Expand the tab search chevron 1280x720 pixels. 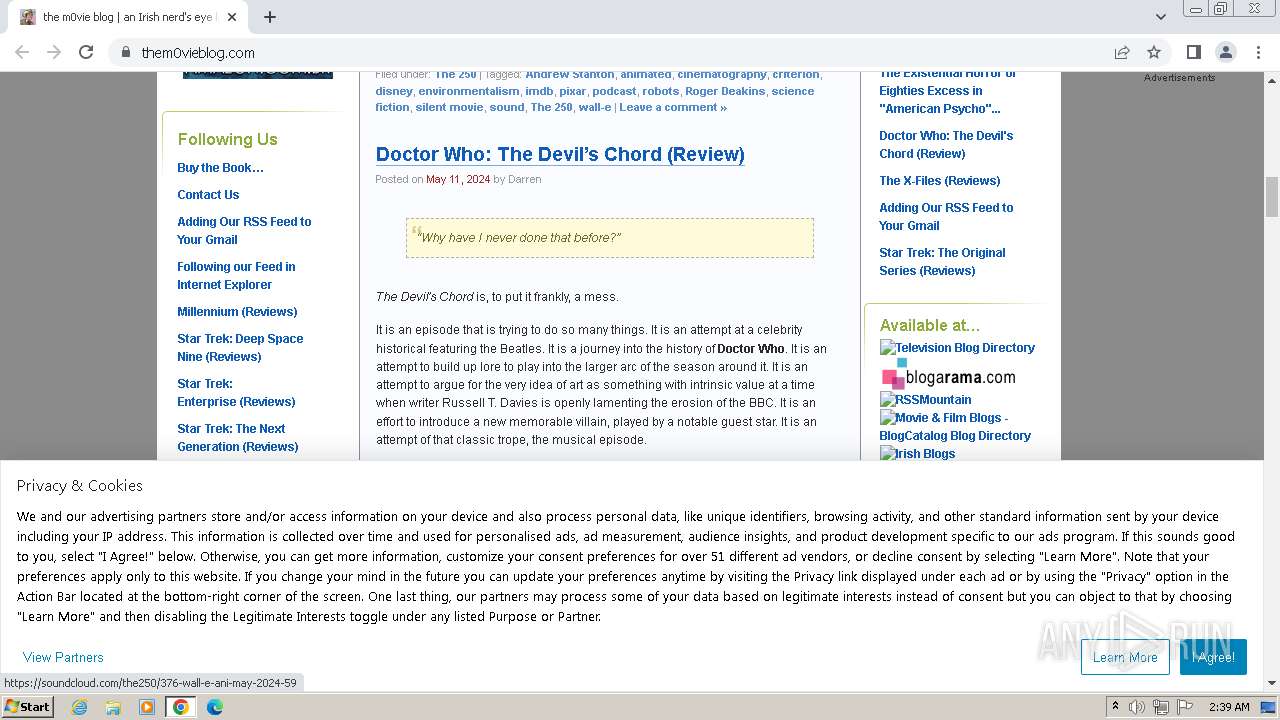(x=1160, y=17)
